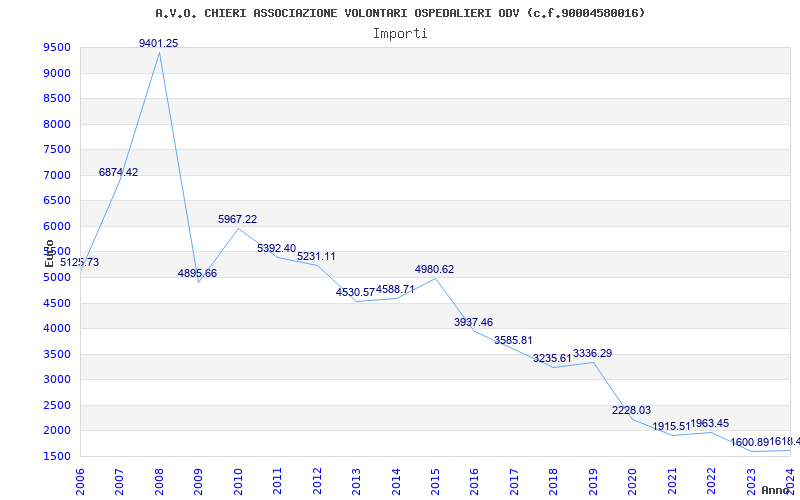Select the 4588.71 data label
The image size is (800, 500).
[x=395, y=290]
